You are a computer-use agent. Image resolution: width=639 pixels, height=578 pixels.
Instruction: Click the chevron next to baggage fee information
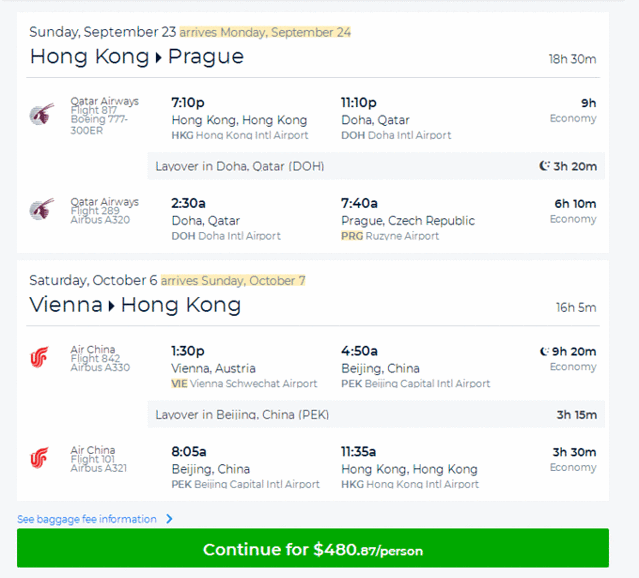click(170, 519)
